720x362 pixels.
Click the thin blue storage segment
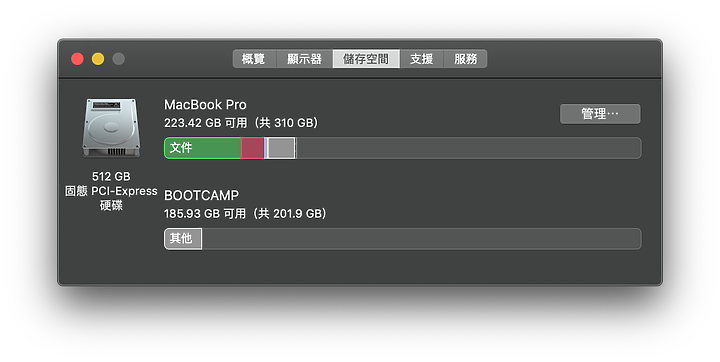266,148
